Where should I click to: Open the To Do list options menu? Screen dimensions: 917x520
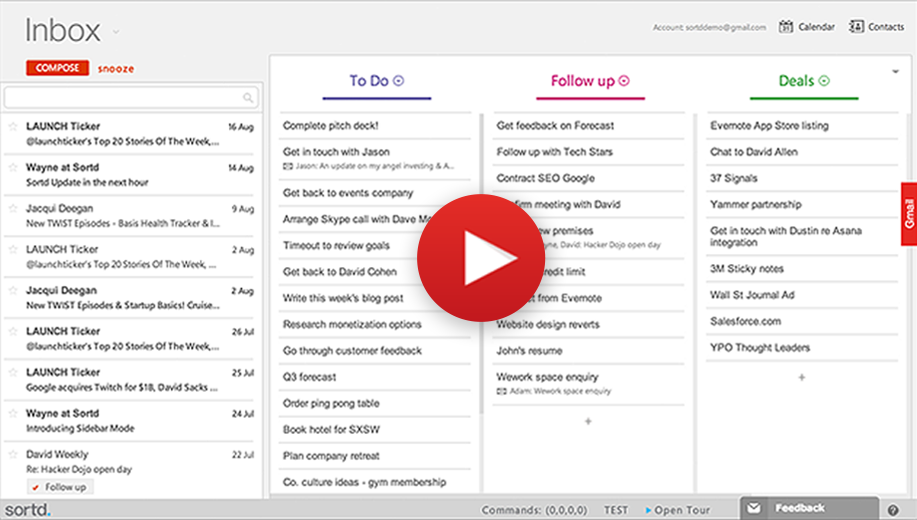[x=399, y=81]
